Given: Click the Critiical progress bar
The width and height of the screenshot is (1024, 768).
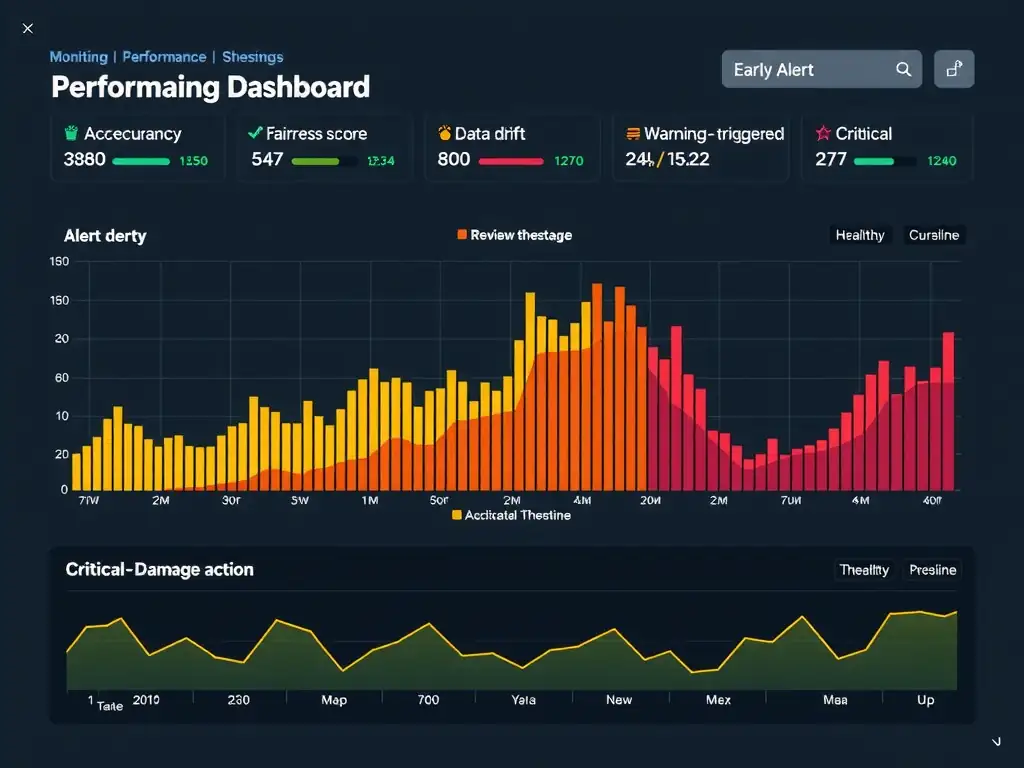Looking at the screenshot, I should 885,161.
